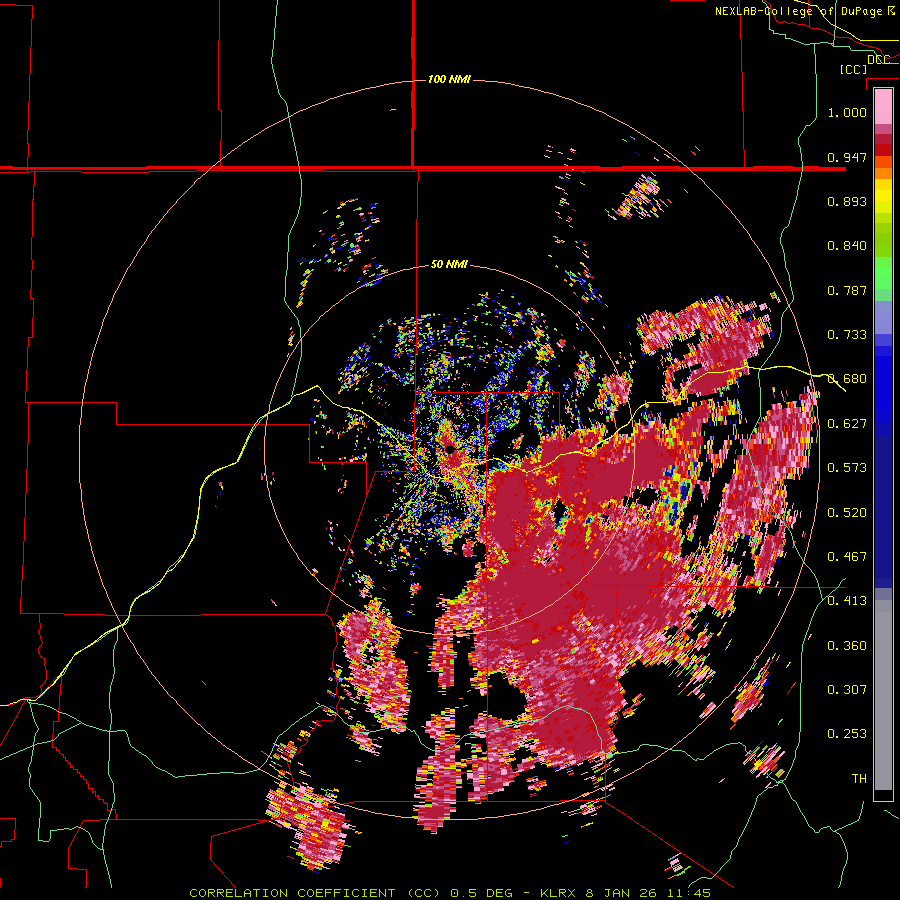Select the 0.840 legend value
This screenshot has width=900, height=900.
coord(847,246)
